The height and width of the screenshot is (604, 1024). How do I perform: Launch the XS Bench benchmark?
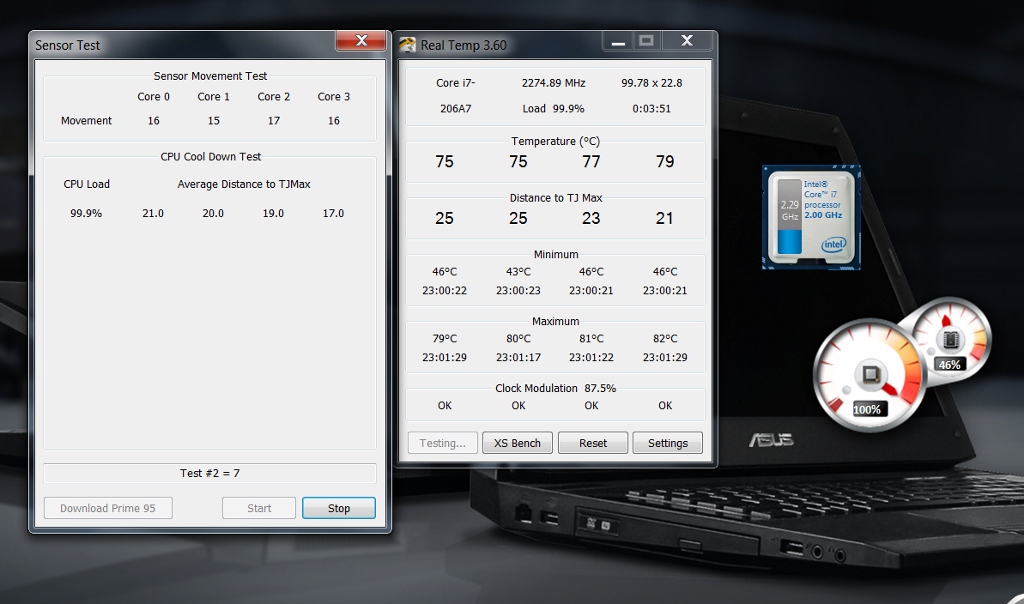coord(517,443)
